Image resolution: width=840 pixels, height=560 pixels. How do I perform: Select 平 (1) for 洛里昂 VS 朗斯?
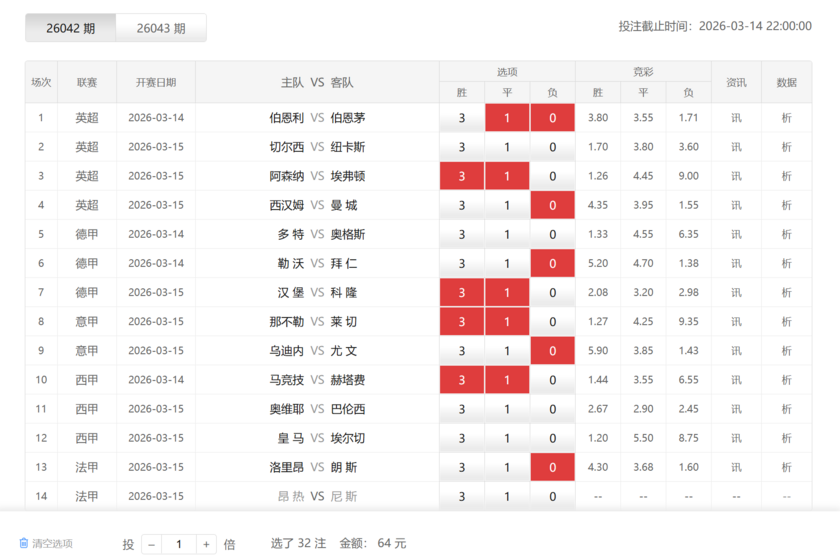507,467
